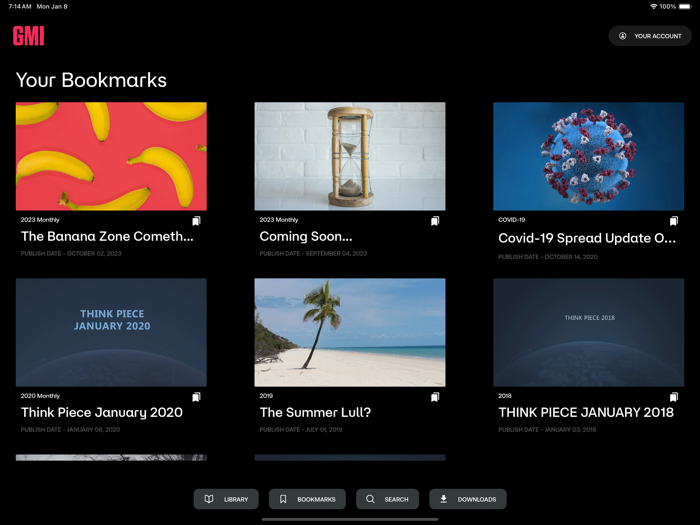Viewport: 700px width, 525px height.
Task: Click the Wi-Fi status icon
Action: [x=654, y=6]
